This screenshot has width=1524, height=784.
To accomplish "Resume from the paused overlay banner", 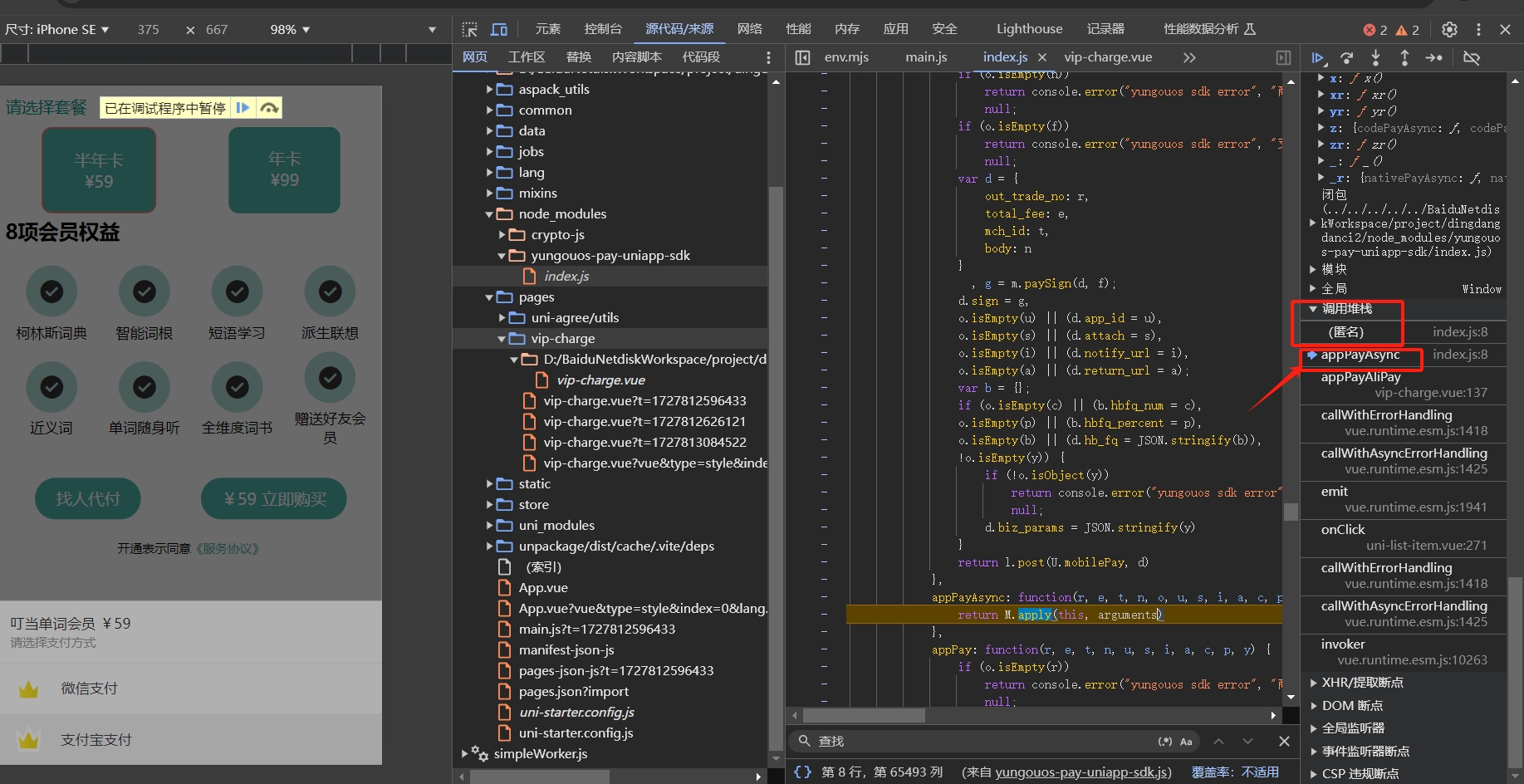I will pyautogui.click(x=243, y=108).
